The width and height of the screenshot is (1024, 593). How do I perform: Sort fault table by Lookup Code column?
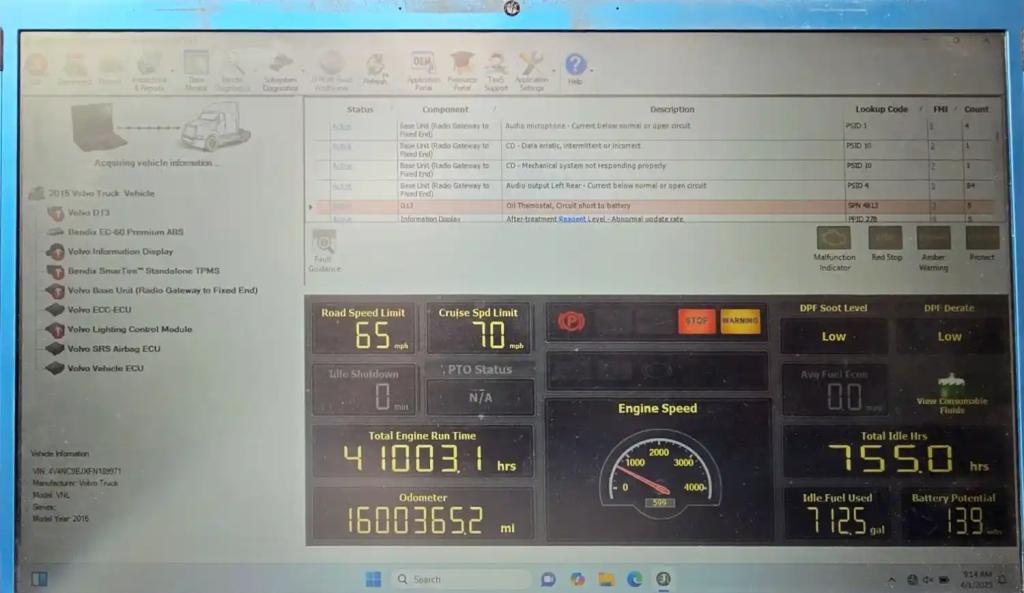click(881, 109)
